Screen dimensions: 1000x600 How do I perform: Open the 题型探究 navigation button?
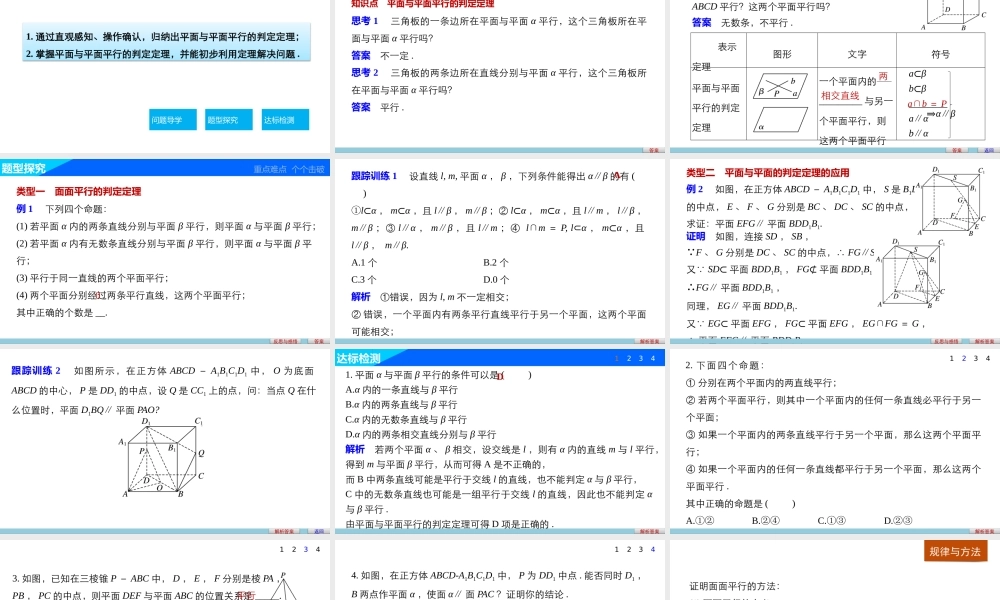click(228, 119)
